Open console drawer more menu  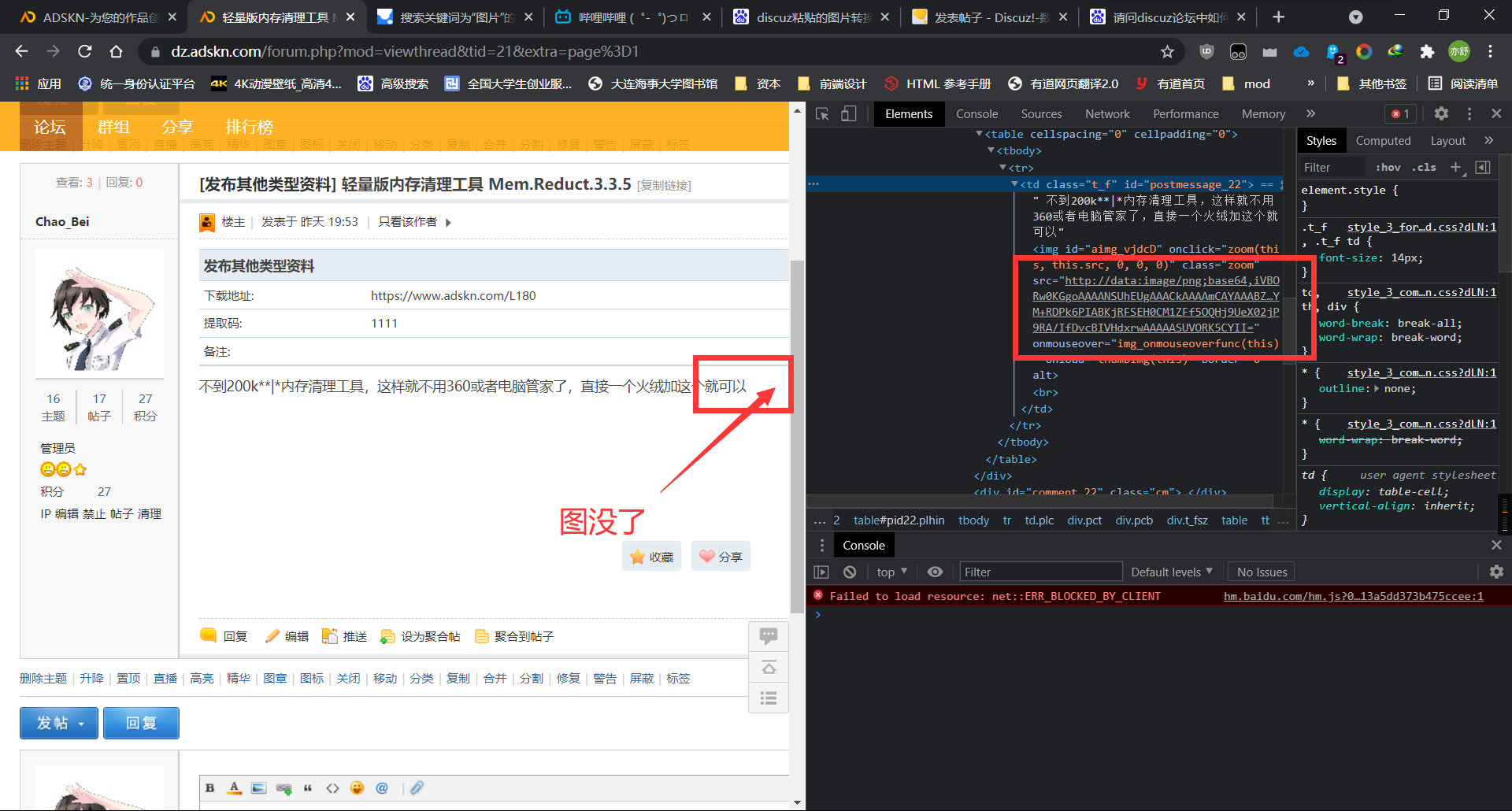click(x=822, y=545)
